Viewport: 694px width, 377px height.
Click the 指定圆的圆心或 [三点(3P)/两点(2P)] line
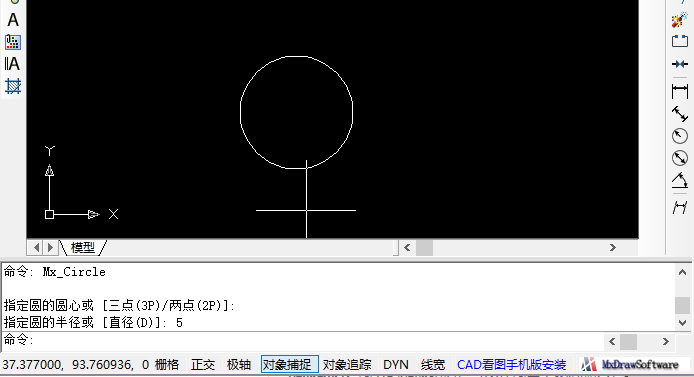tap(120, 305)
